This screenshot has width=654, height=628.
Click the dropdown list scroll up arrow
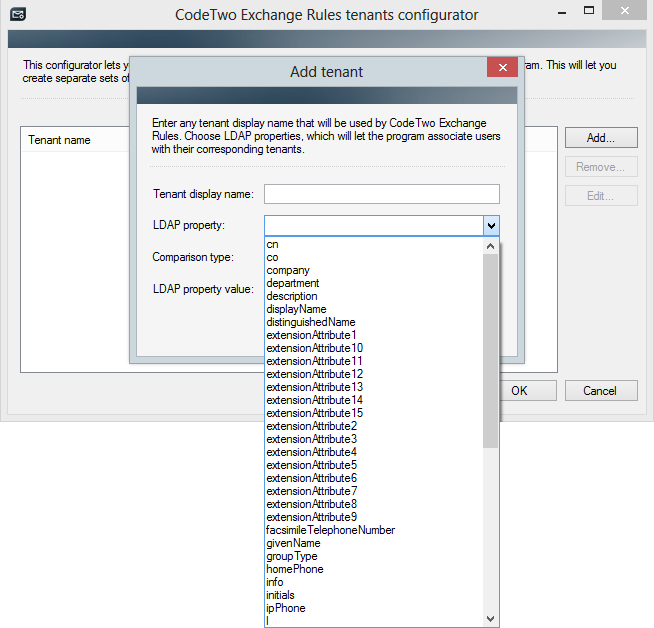(x=490, y=246)
